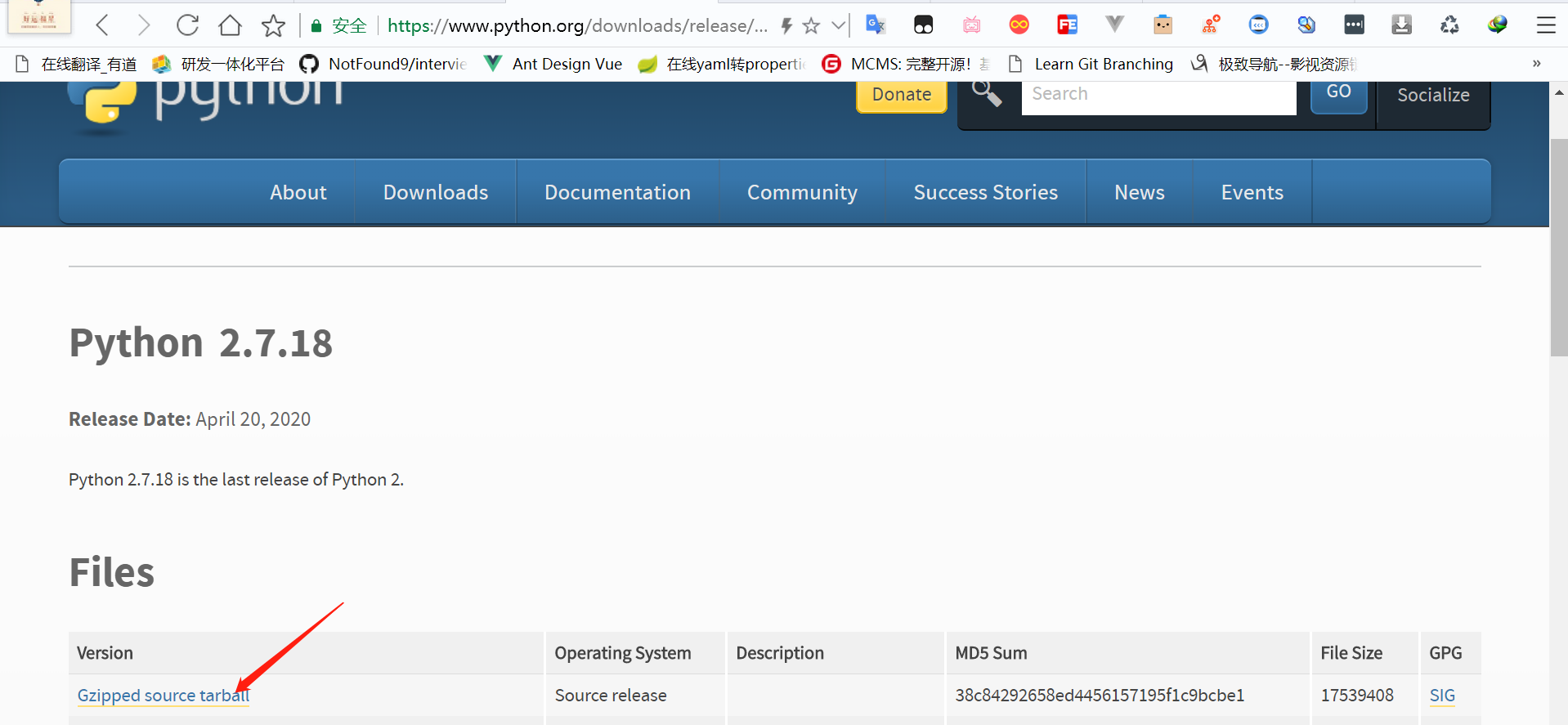Open the 在线翻译_有道 bookmark

click(x=76, y=64)
